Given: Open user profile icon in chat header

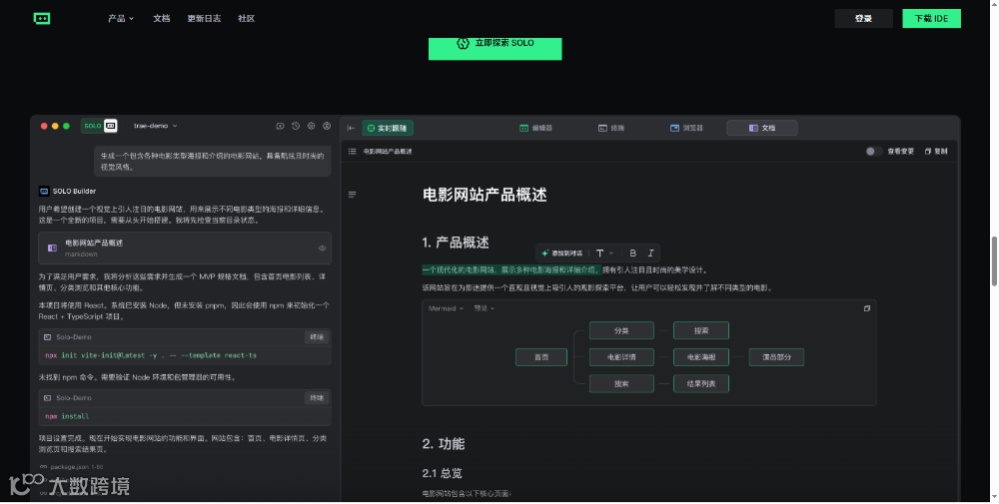Looking at the screenshot, I should [327, 126].
